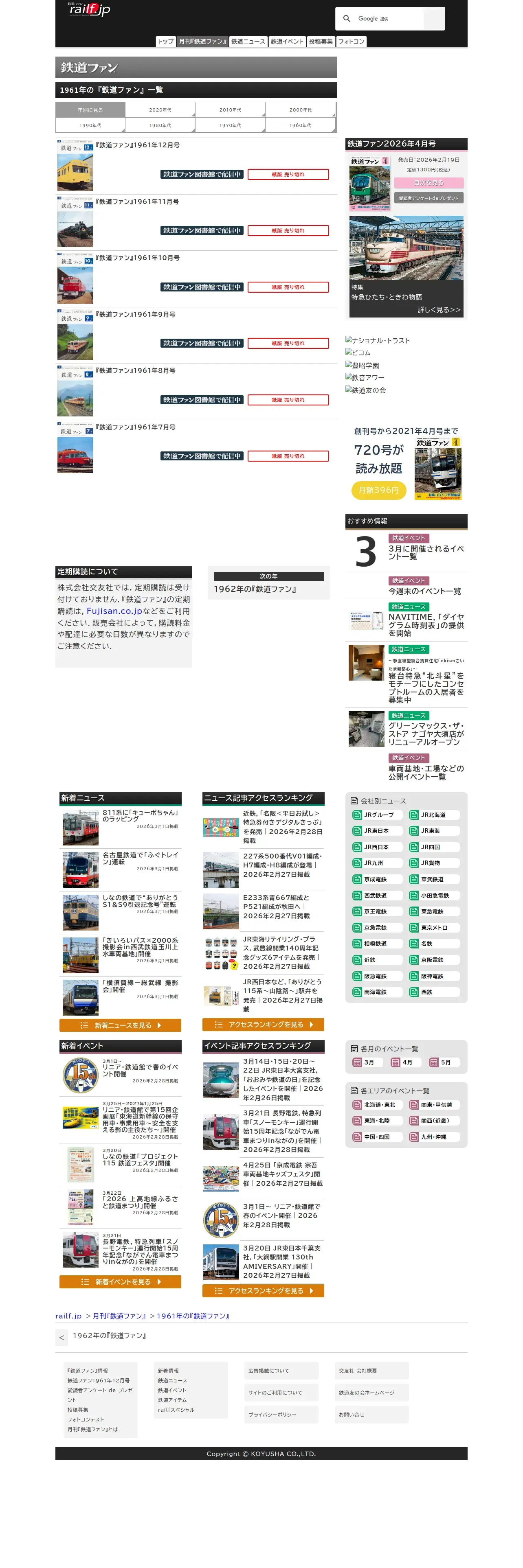The height and width of the screenshot is (1568, 523).
Task: Click the 西武鉄道 news icon
Action: [x=357, y=896]
